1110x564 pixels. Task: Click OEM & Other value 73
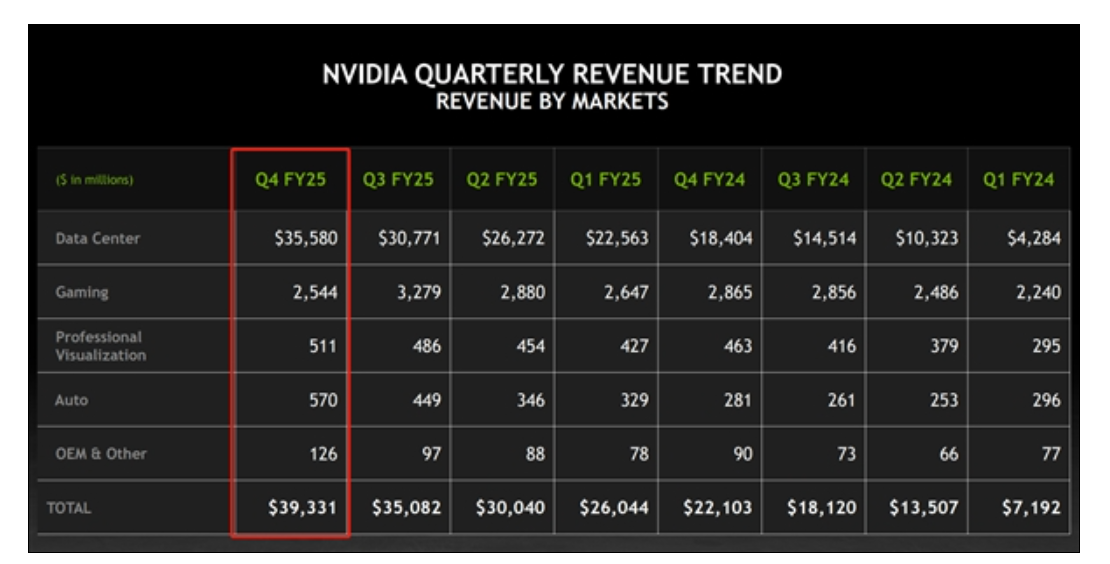[x=846, y=454]
